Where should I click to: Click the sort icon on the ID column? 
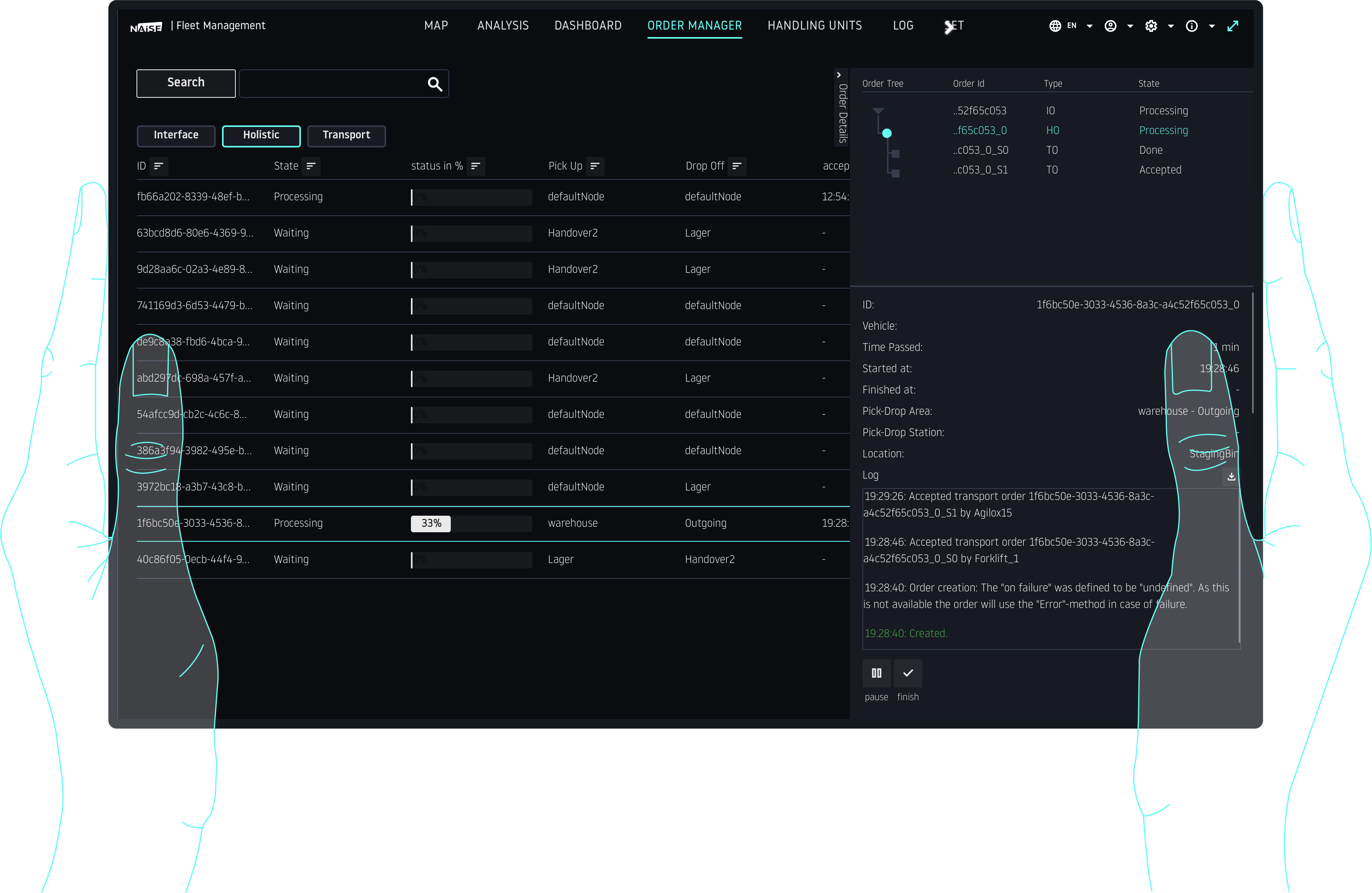coord(160,166)
